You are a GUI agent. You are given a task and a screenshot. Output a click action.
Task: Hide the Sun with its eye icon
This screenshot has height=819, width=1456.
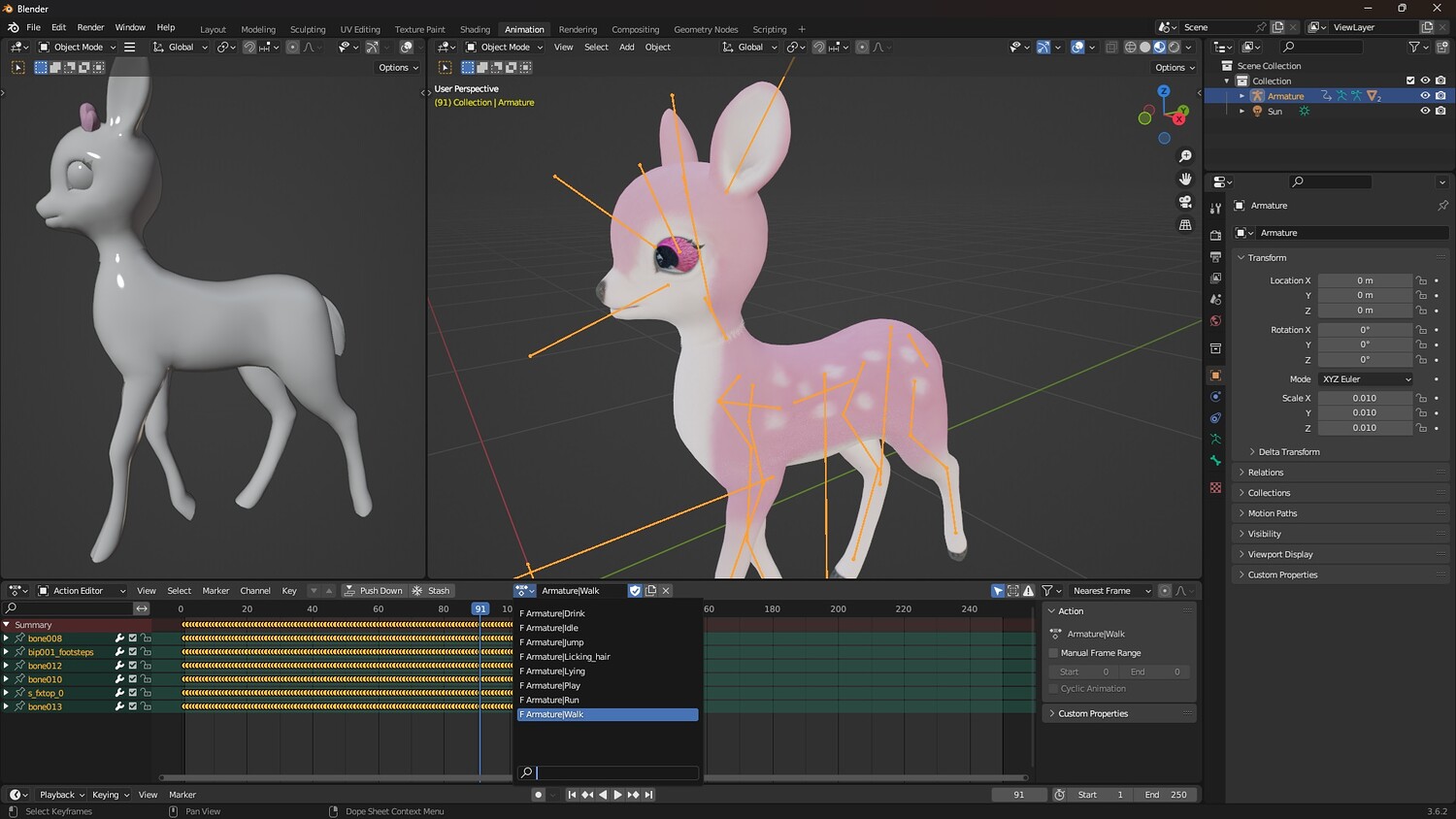point(1425,111)
